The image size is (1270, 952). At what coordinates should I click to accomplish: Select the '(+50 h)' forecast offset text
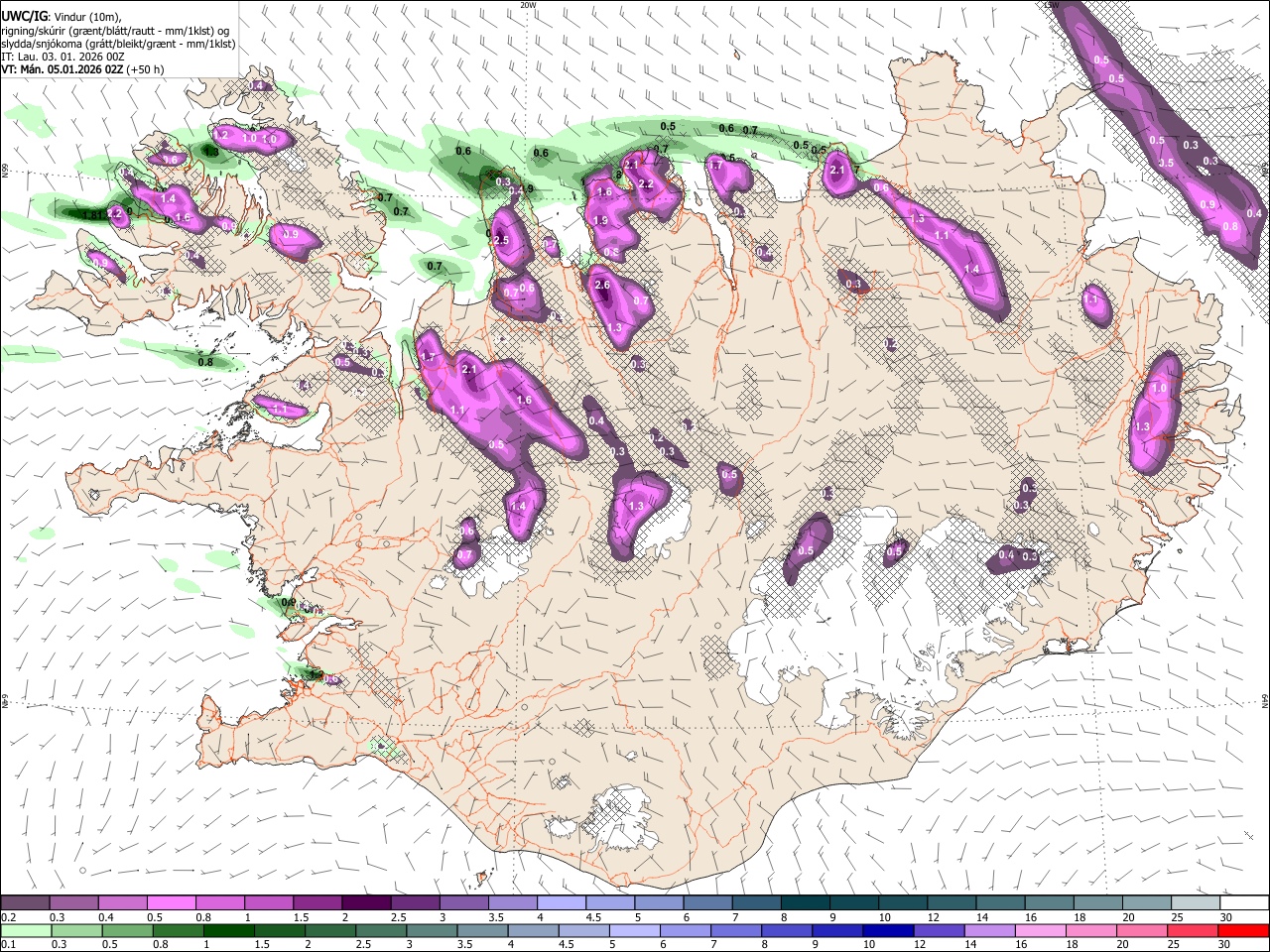[145, 69]
